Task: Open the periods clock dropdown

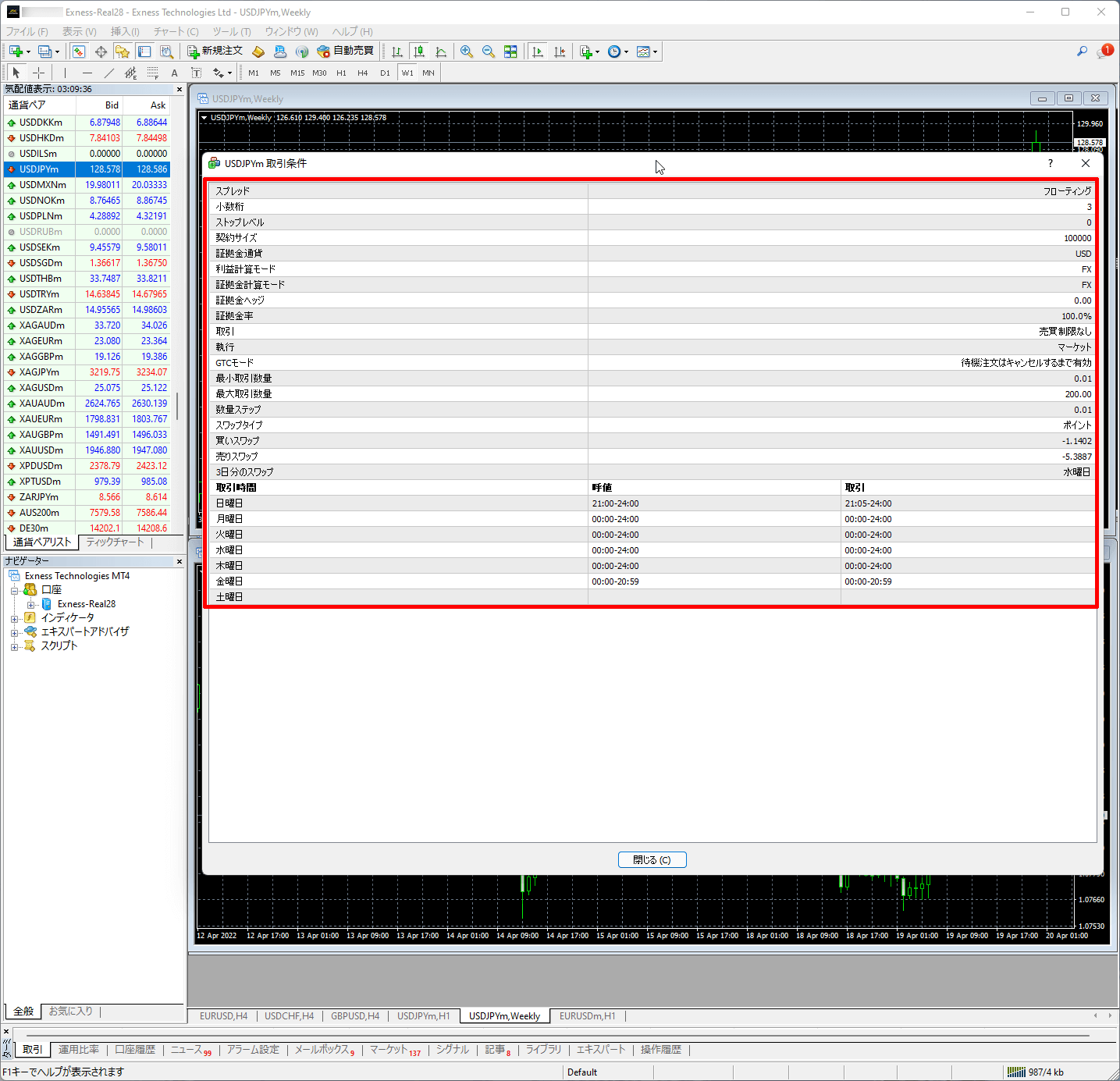Action: coord(618,52)
